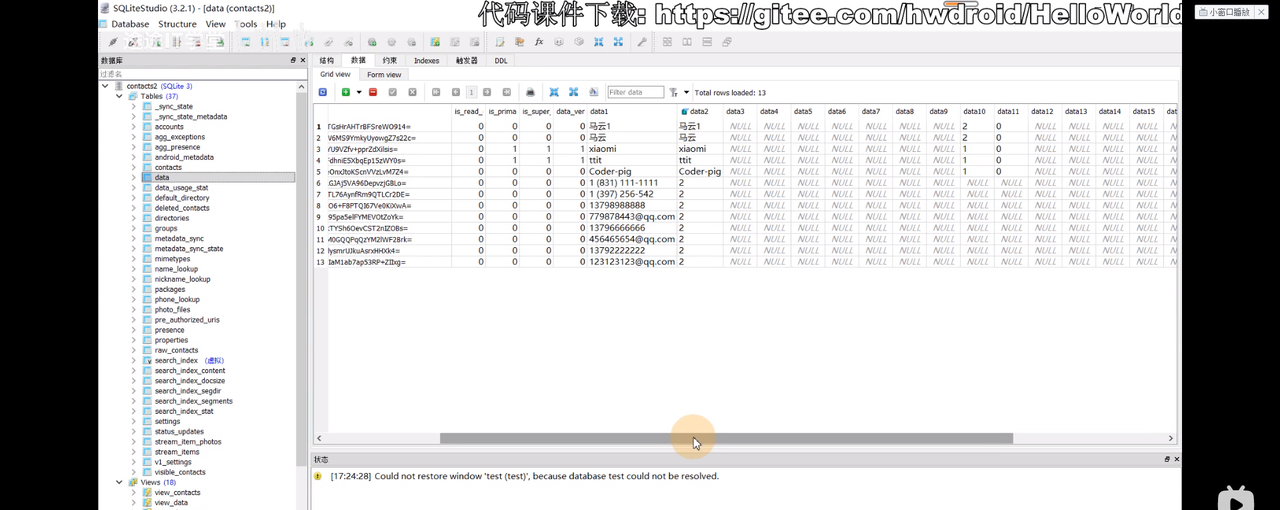
Task: Collapse the contacts2 database node
Action: 106,86
